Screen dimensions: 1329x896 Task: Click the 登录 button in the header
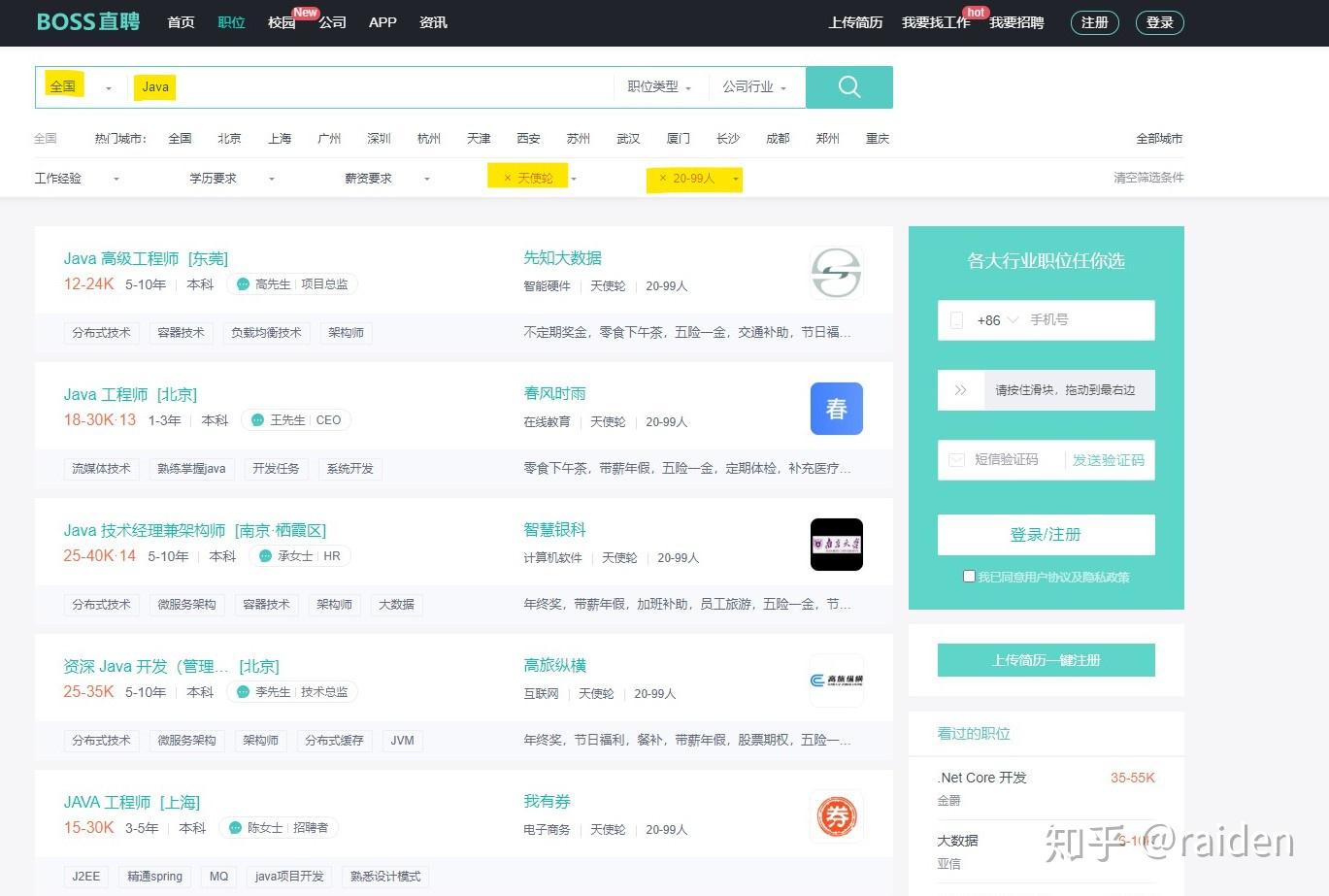1160,22
